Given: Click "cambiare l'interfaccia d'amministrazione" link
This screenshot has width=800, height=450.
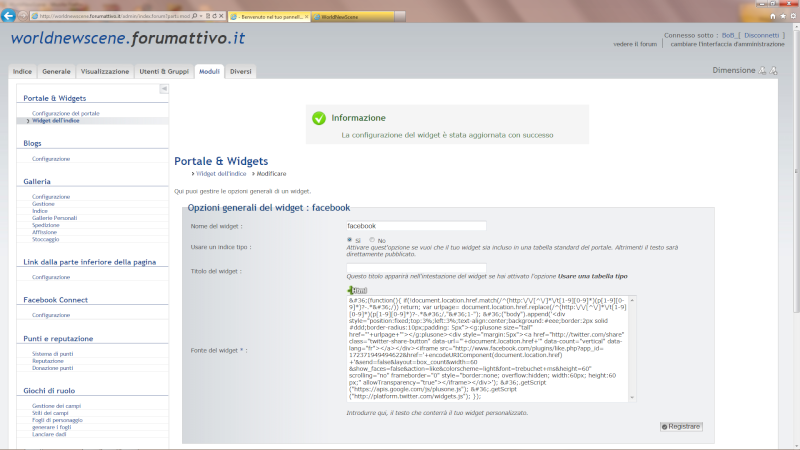Looking at the screenshot, I should (727, 44).
